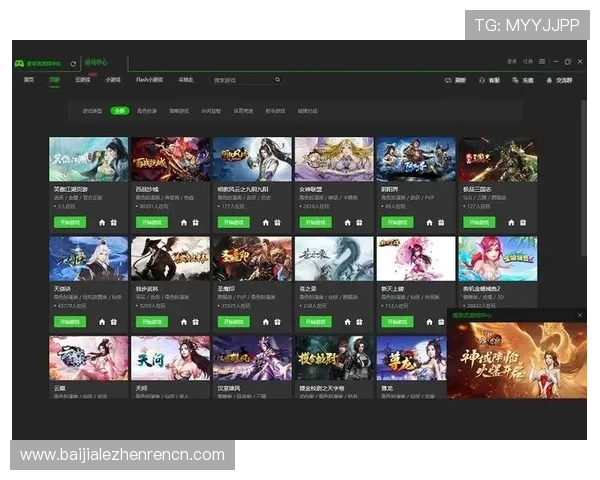The image size is (600, 480).
Task: Select the 全部 category filter pill
Action: (119, 111)
